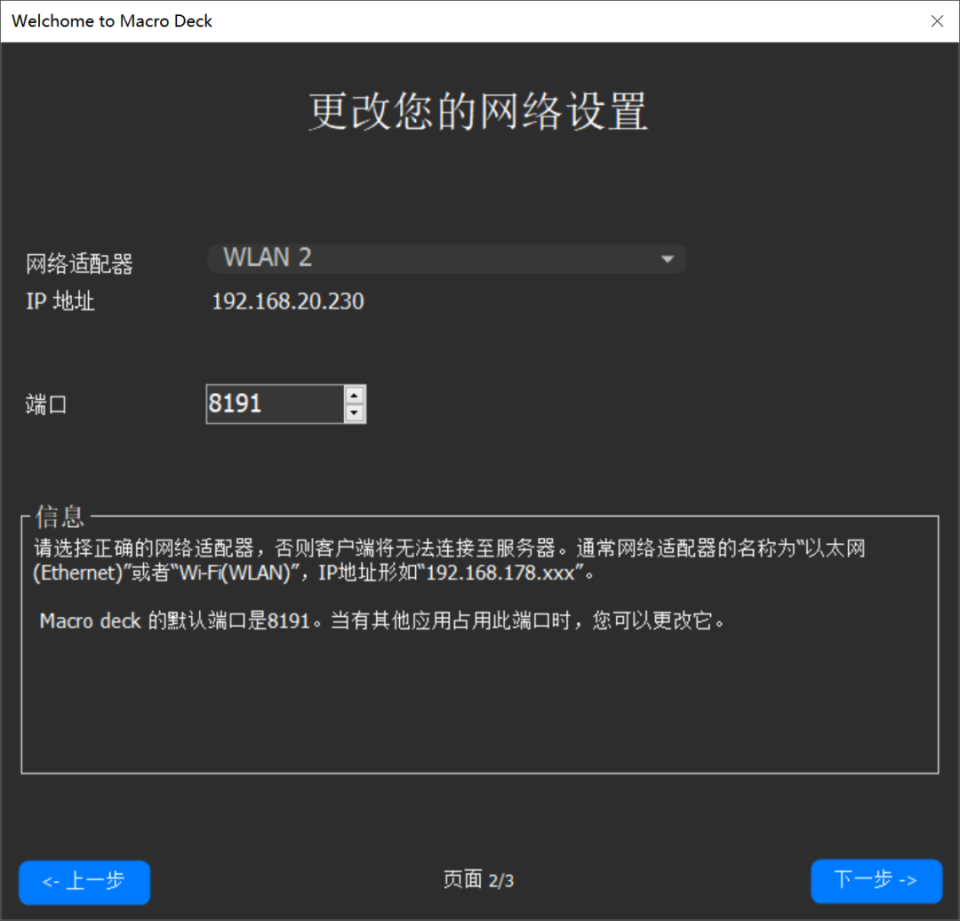This screenshot has width=960, height=921.
Task: Click the 更改您的网络设置 heading
Action: [479, 113]
